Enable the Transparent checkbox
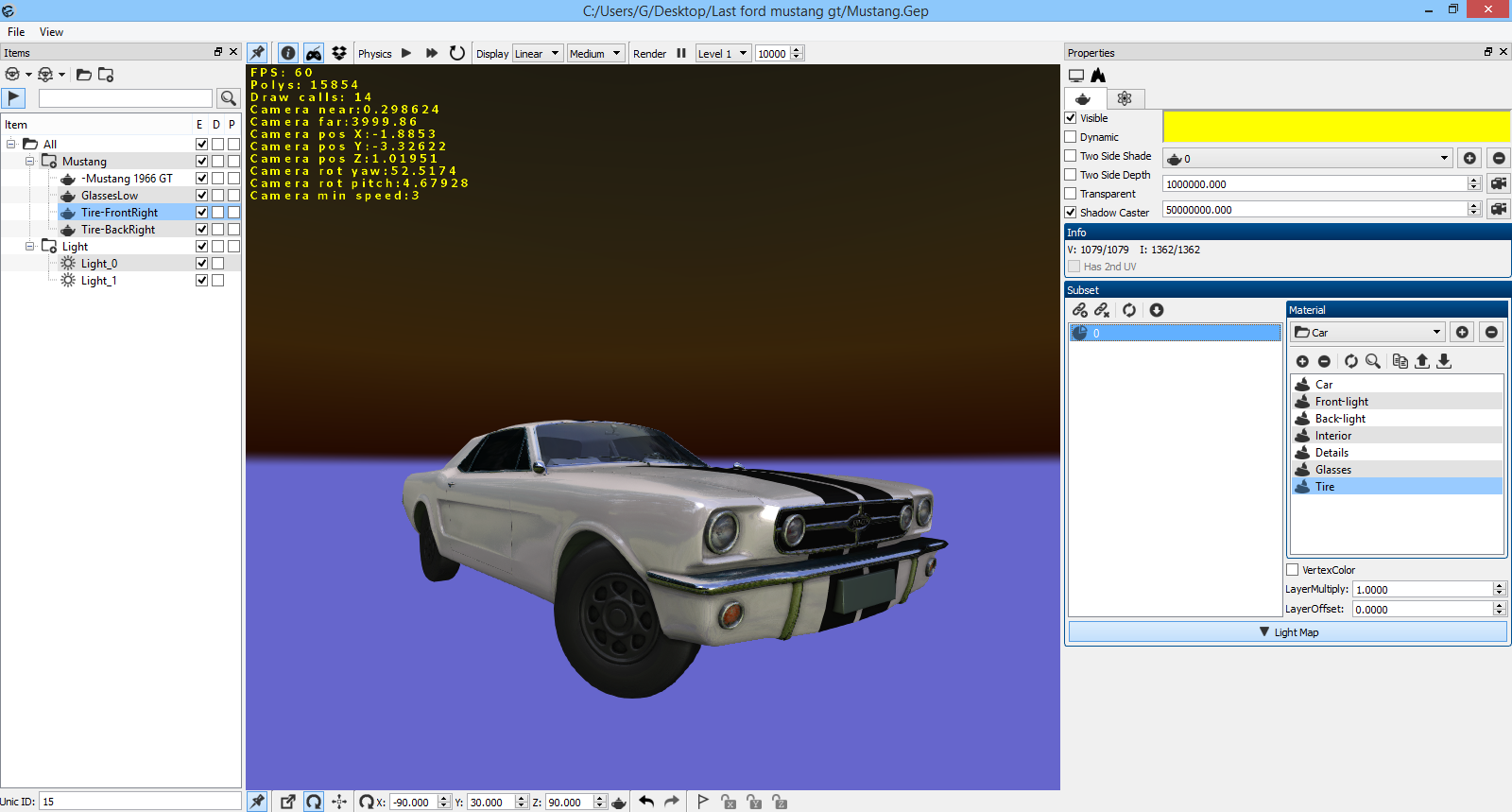The image size is (1512, 812). (x=1071, y=194)
